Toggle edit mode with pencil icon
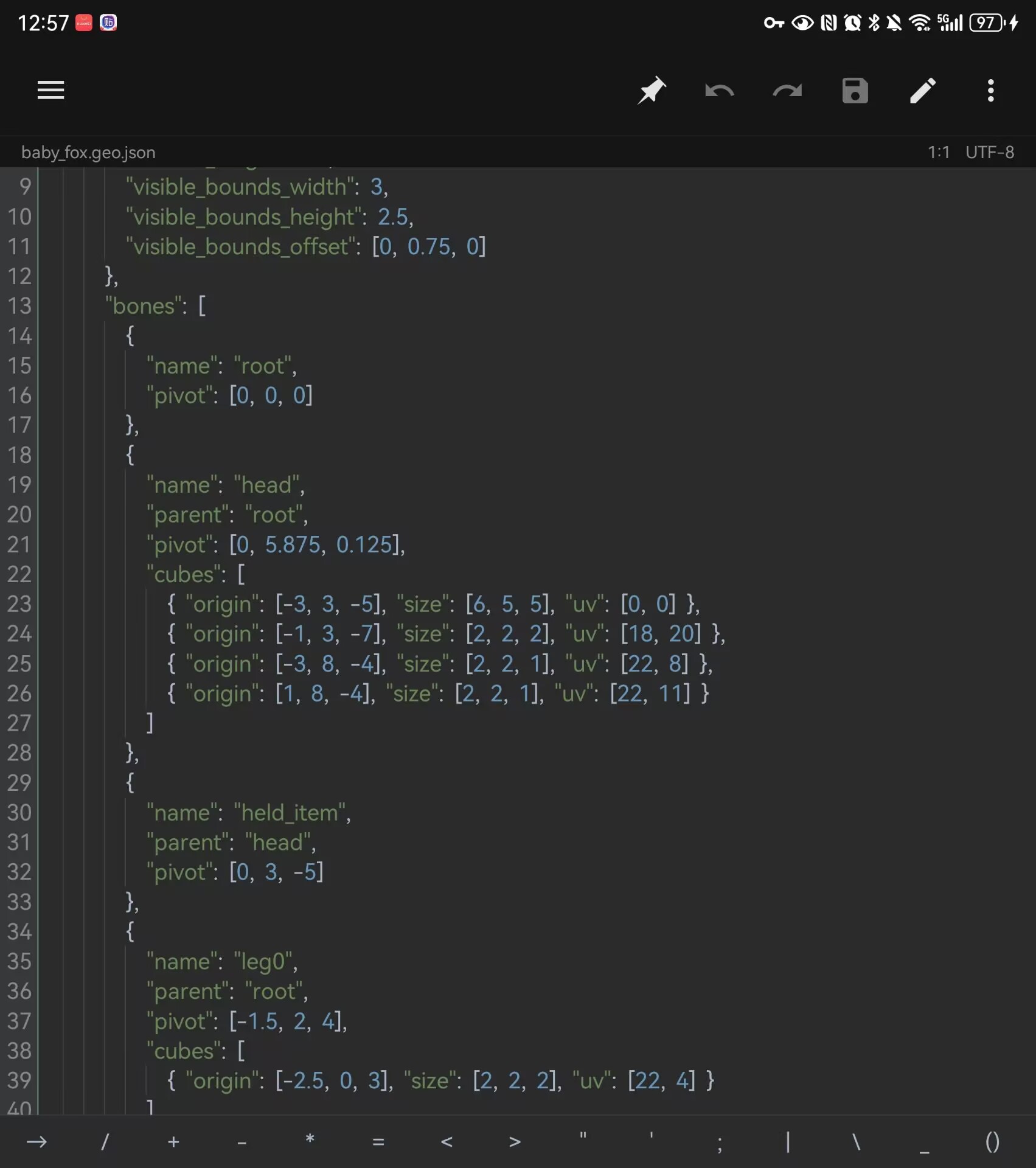1036x1168 pixels. click(923, 91)
